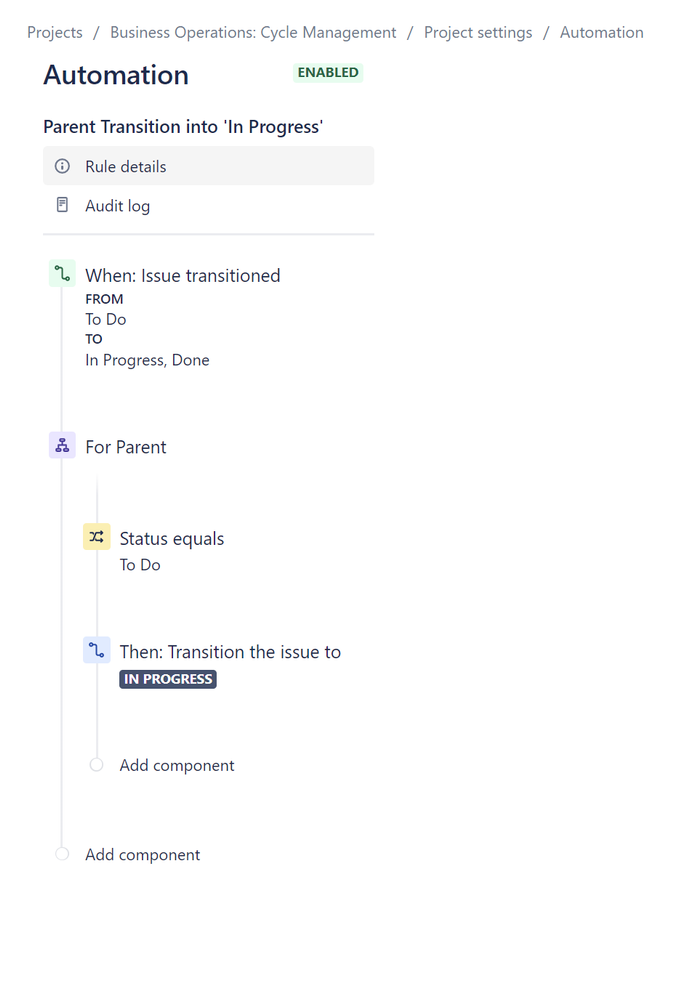Click the outer Add component circle

click(62, 854)
